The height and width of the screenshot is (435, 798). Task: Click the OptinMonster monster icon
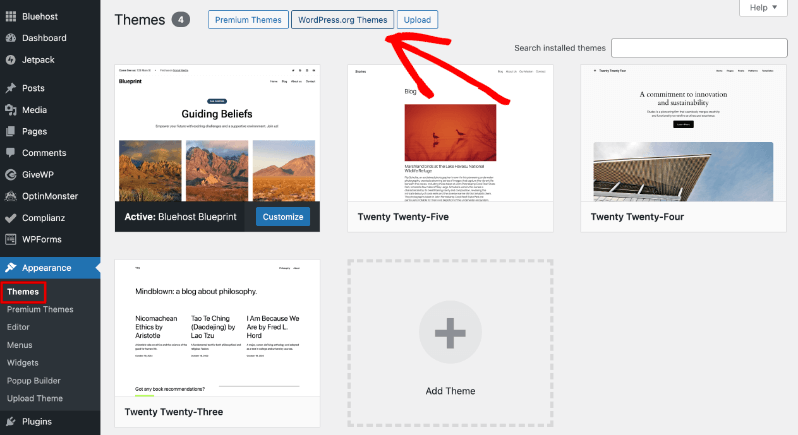11,196
